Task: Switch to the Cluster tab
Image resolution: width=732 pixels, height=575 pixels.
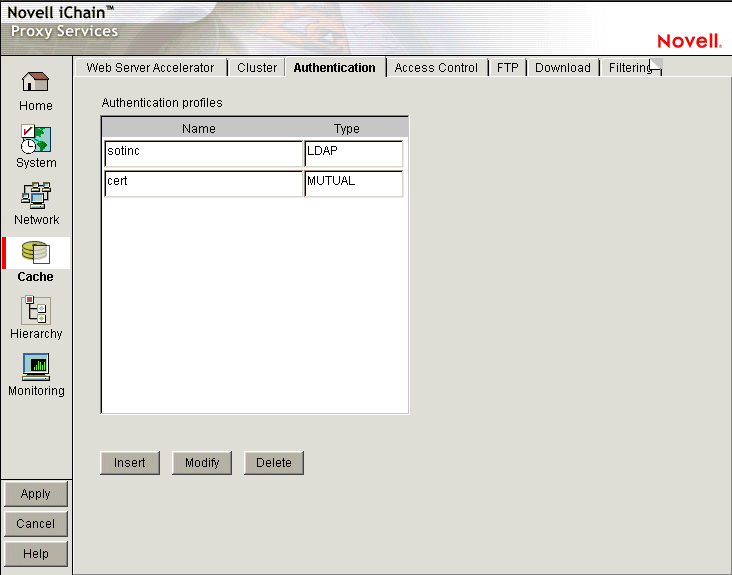Action: (257, 68)
